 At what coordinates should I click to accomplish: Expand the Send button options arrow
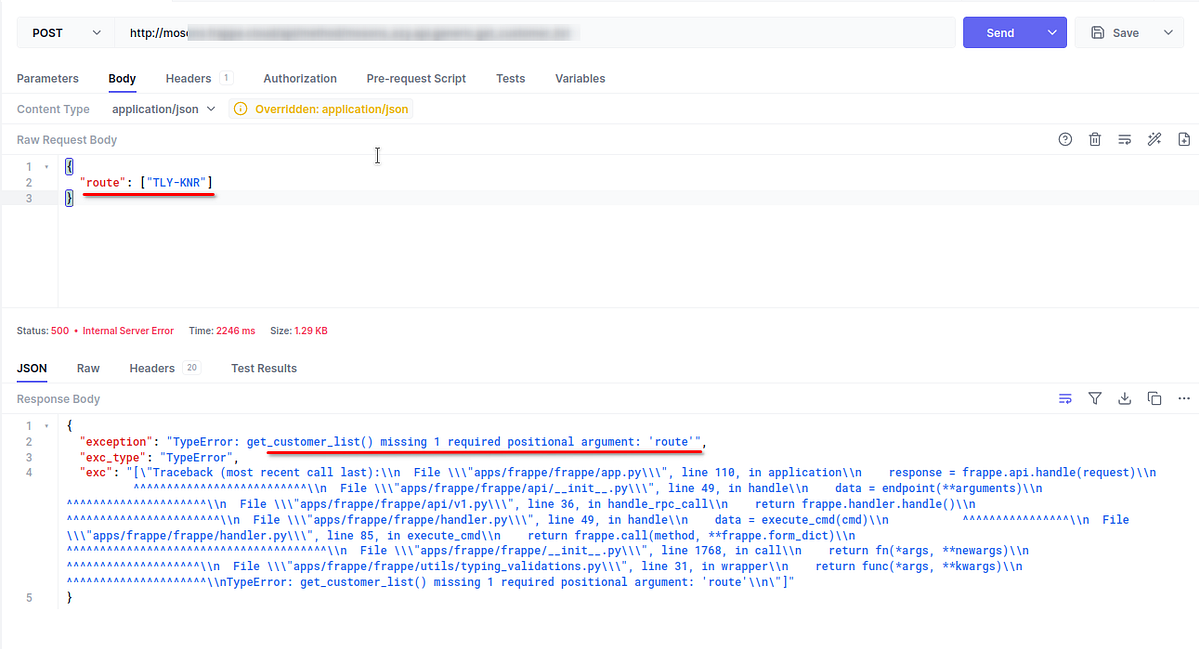point(1052,32)
